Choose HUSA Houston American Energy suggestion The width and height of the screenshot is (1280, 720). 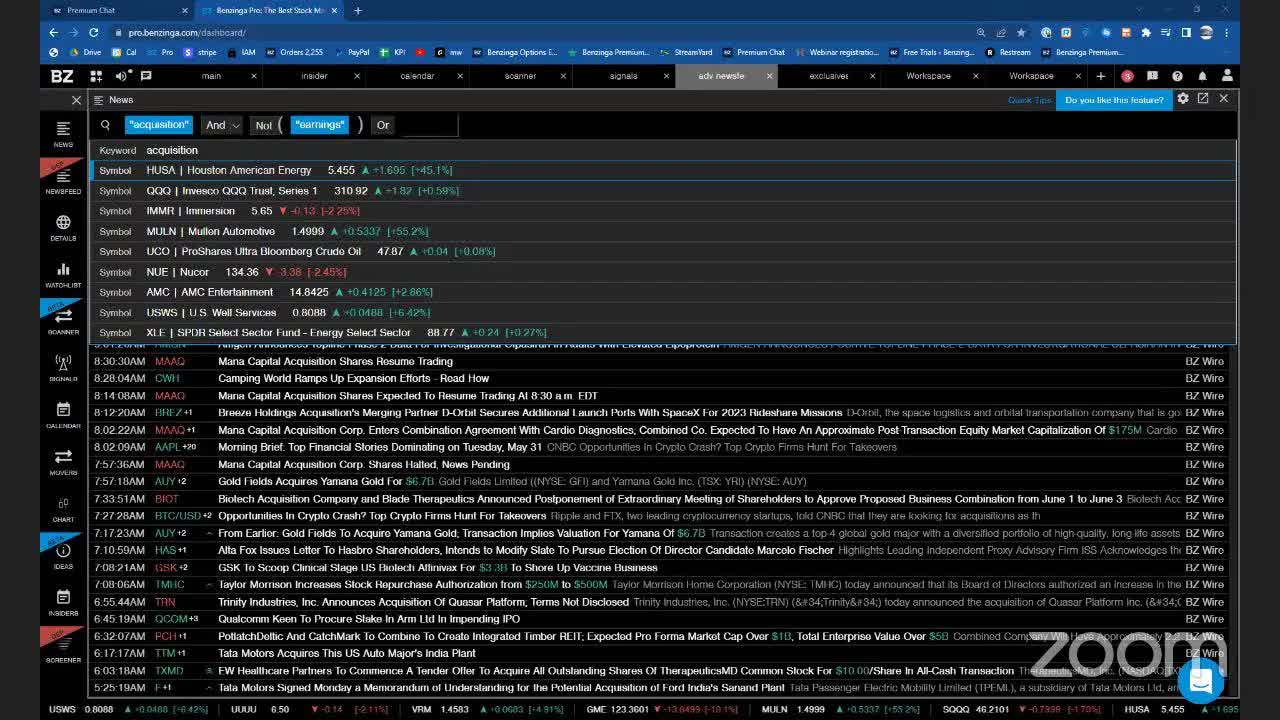point(663,170)
